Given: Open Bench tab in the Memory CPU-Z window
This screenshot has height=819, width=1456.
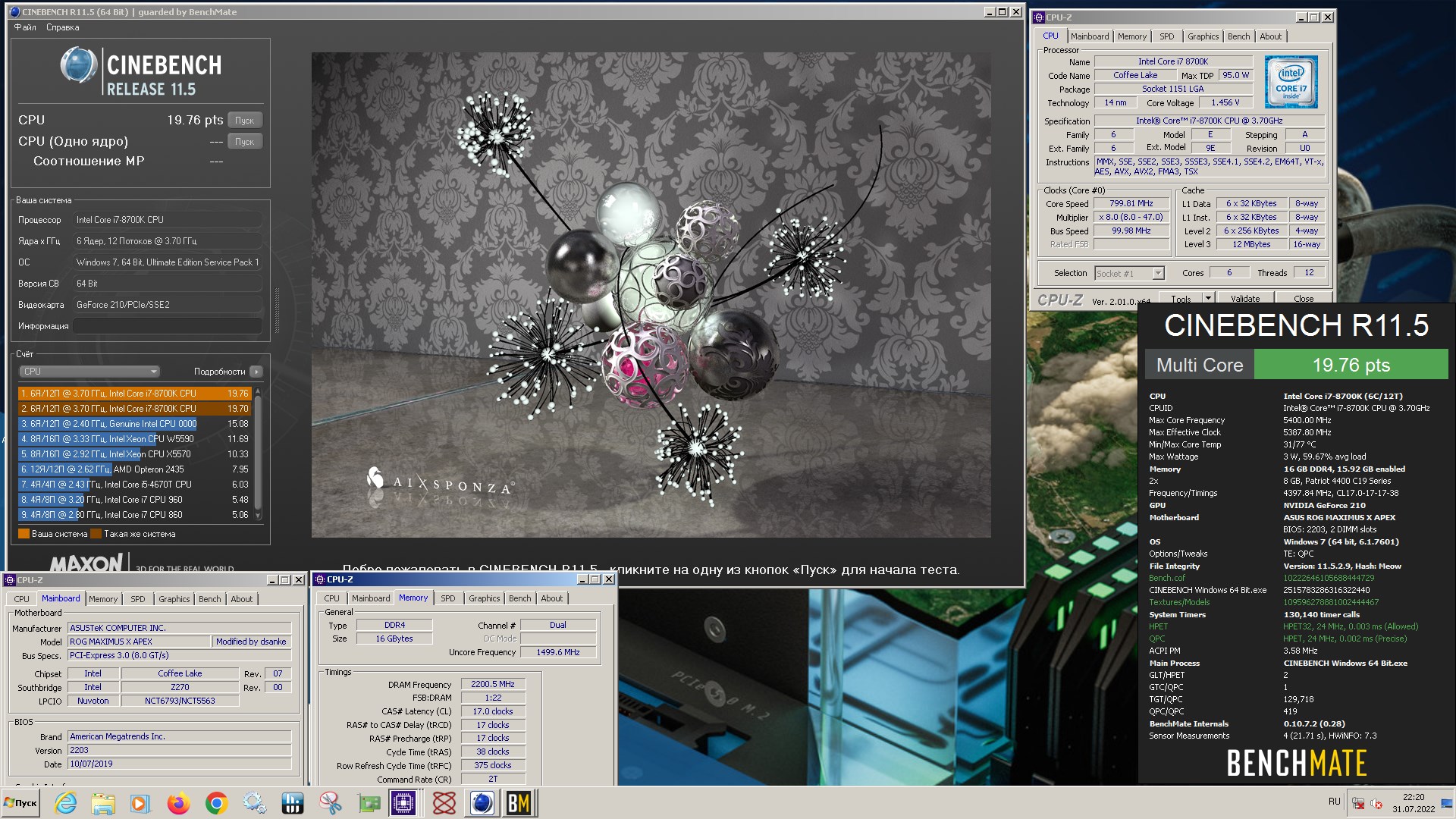Looking at the screenshot, I should click(519, 598).
